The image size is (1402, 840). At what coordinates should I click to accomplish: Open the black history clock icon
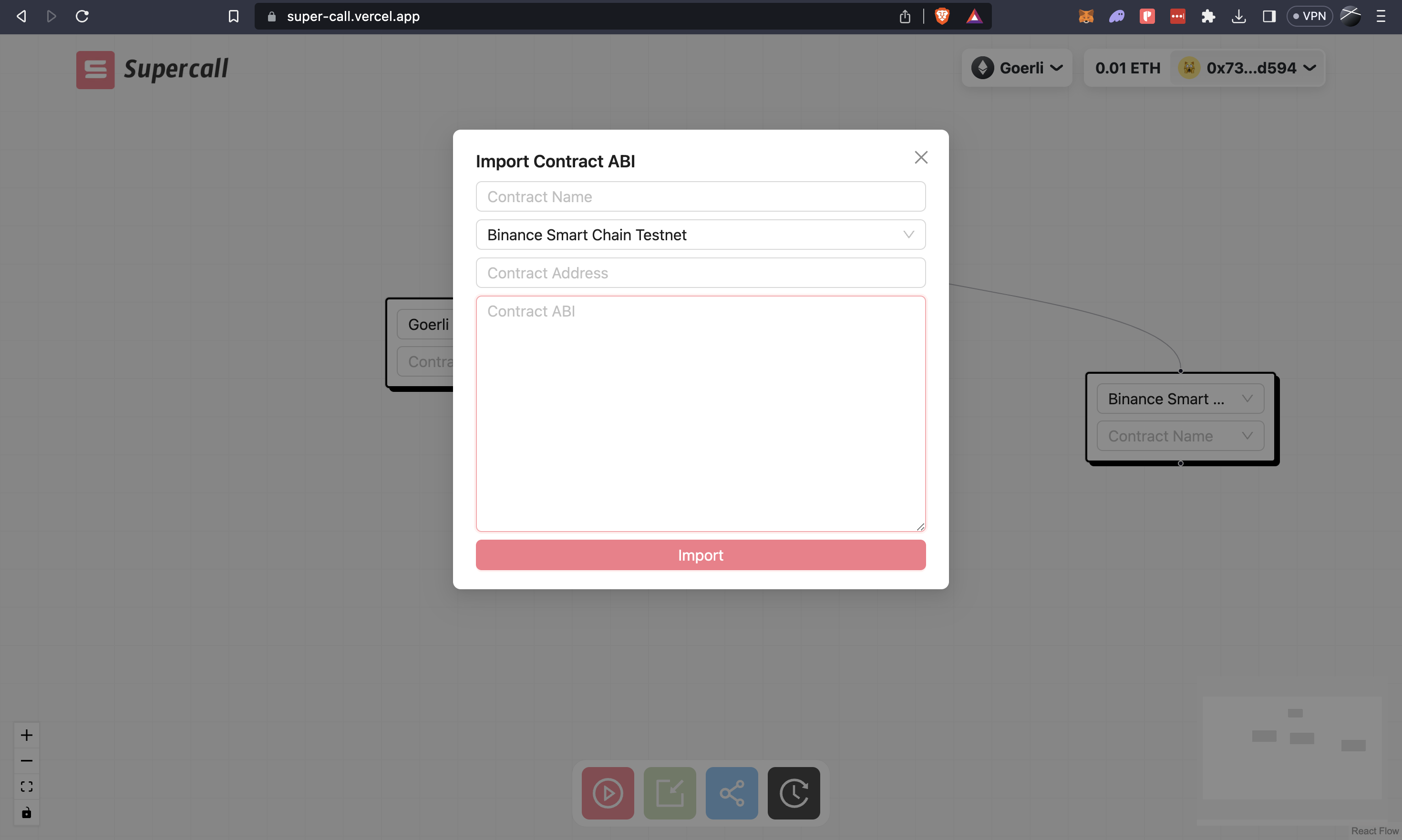point(794,793)
